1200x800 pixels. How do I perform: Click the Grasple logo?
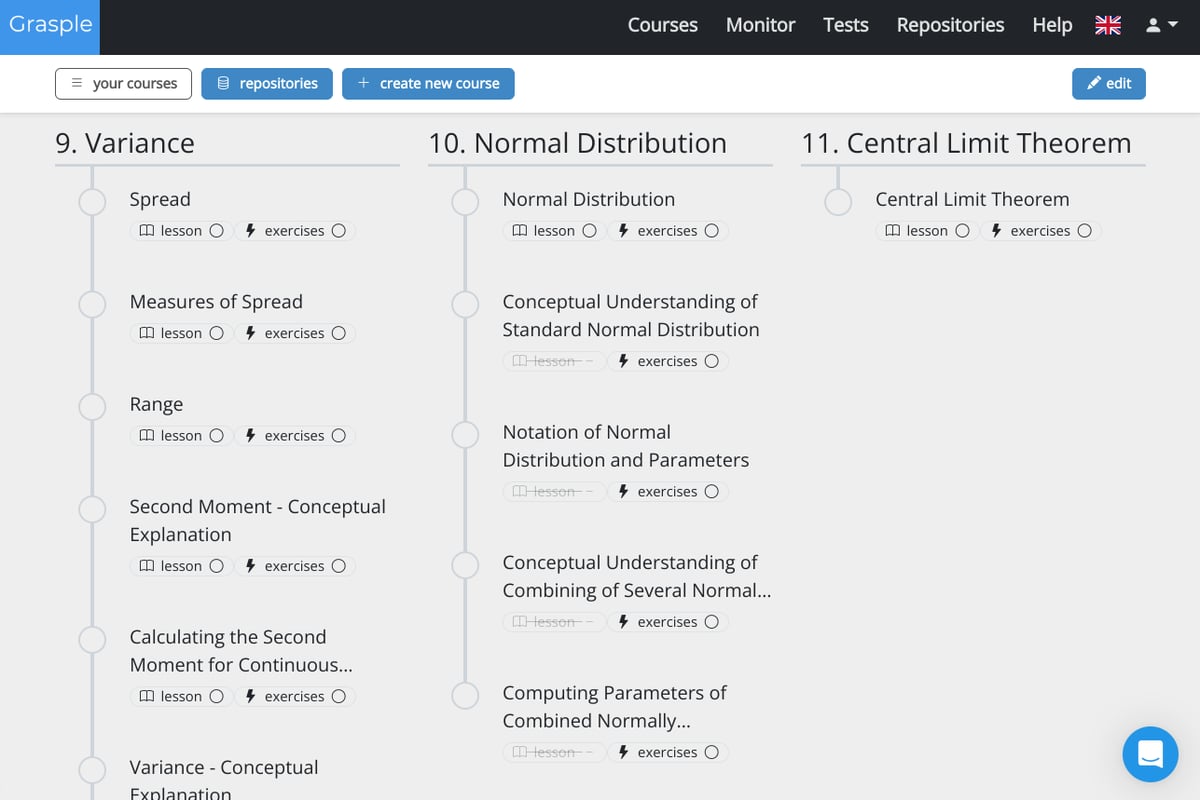pos(51,25)
